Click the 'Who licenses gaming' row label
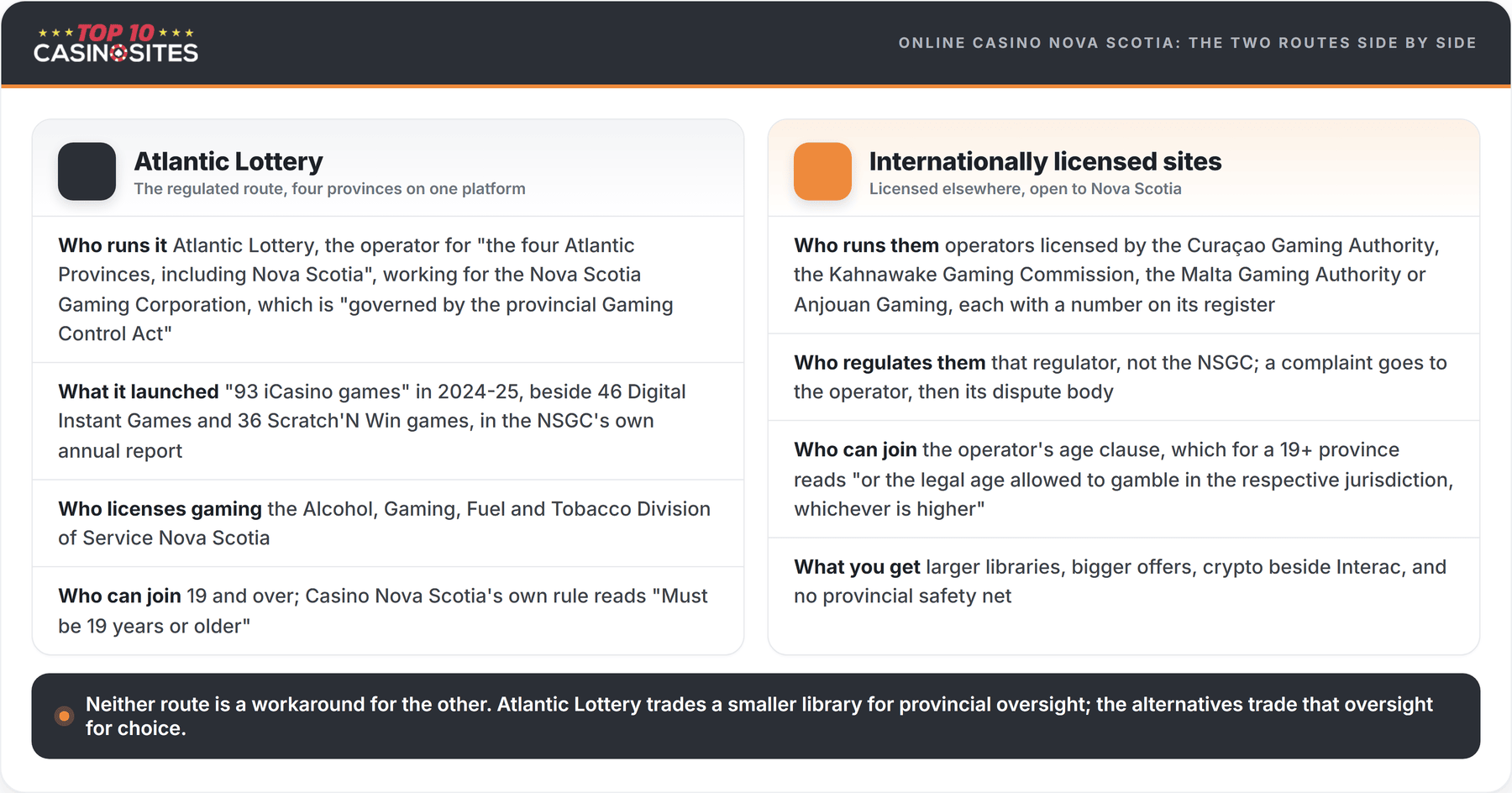Viewport: 1512px width, 793px height. click(160, 509)
